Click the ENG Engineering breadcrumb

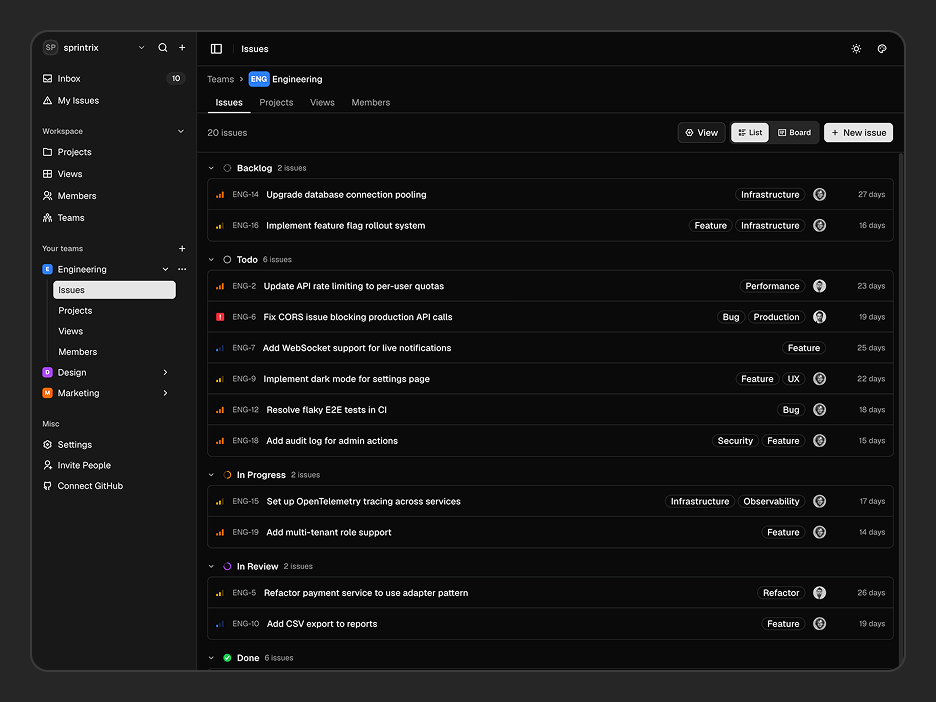(286, 79)
